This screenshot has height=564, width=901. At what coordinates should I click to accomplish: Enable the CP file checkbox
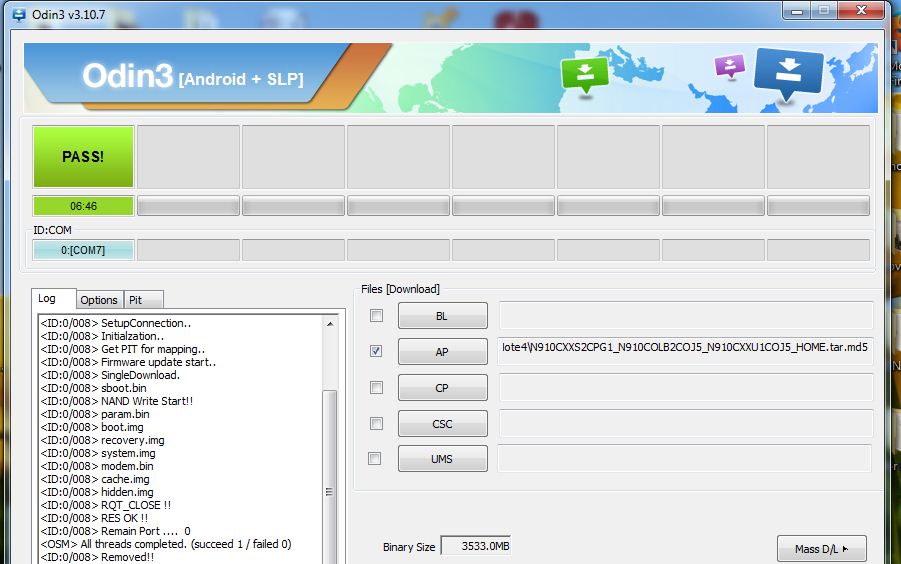coord(376,388)
